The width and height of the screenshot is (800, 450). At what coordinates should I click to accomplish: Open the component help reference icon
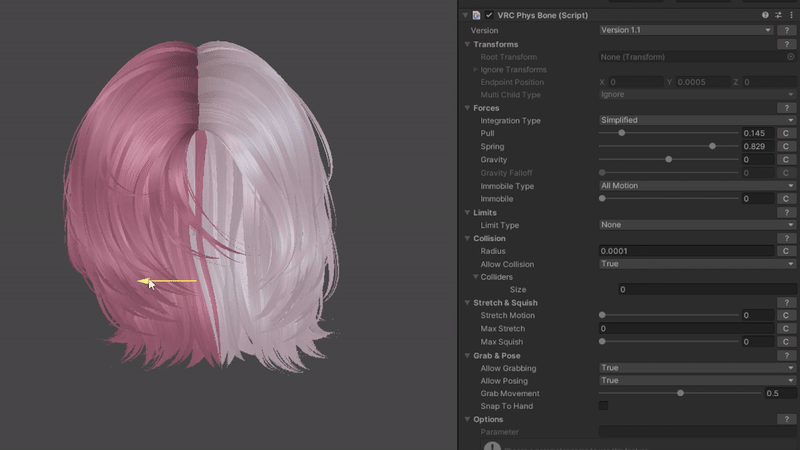pos(765,16)
